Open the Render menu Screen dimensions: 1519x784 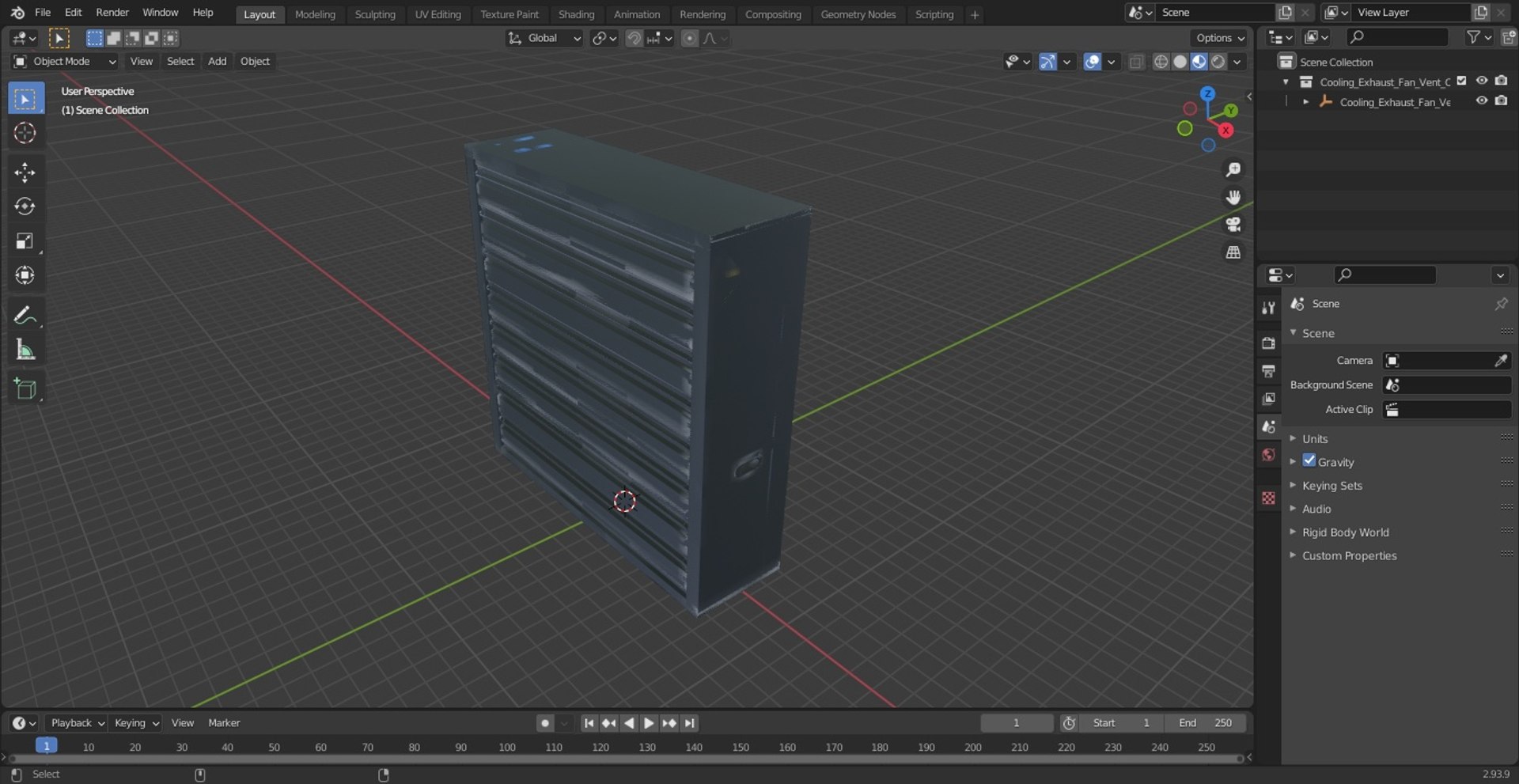coord(112,12)
